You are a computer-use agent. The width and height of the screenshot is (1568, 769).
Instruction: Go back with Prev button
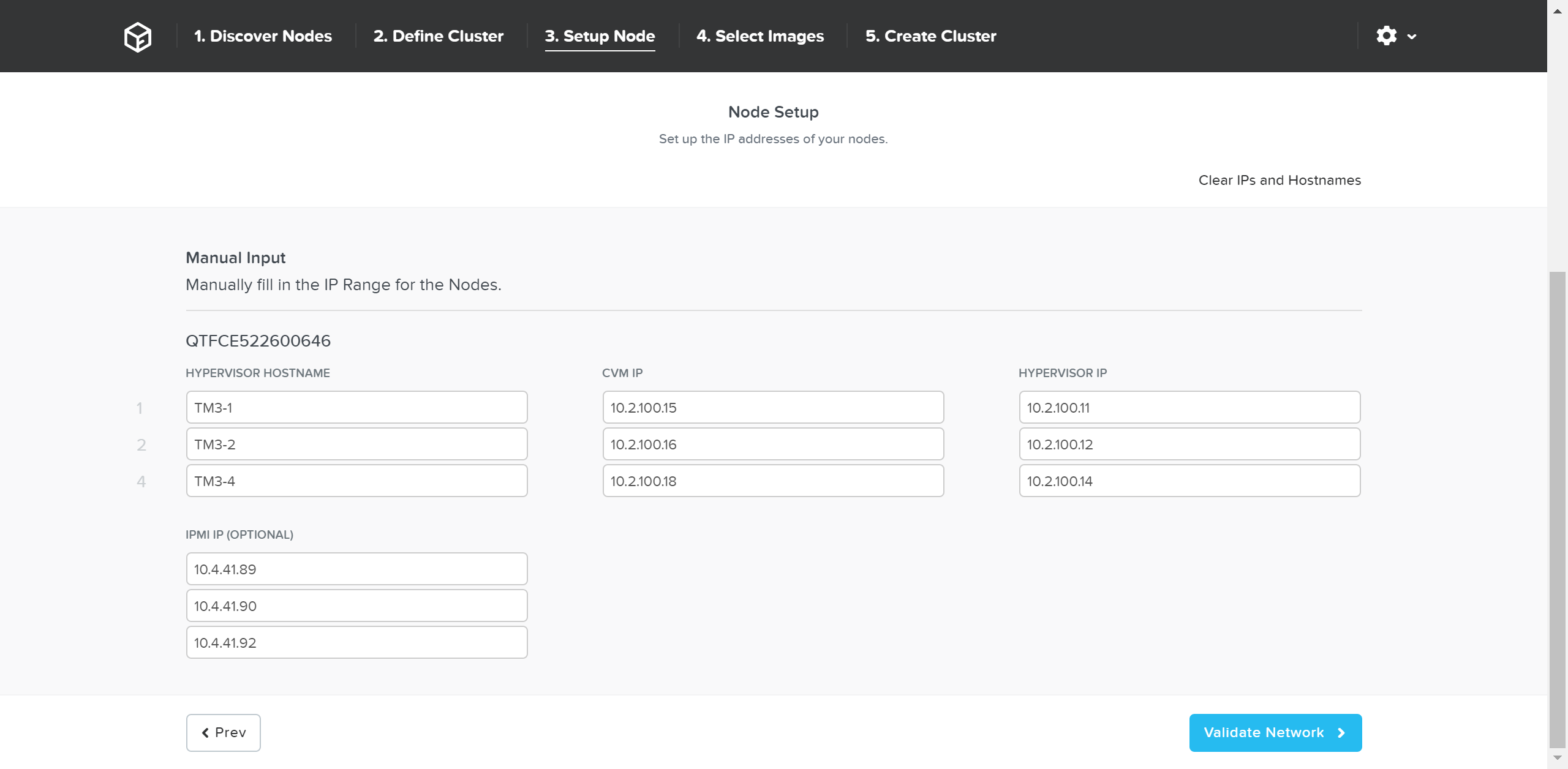tap(224, 732)
